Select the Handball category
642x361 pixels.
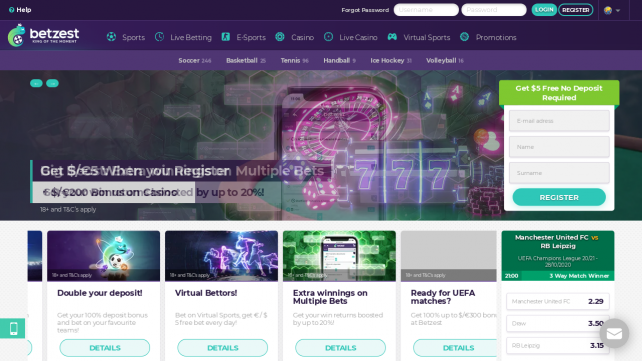(x=339, y=61)
